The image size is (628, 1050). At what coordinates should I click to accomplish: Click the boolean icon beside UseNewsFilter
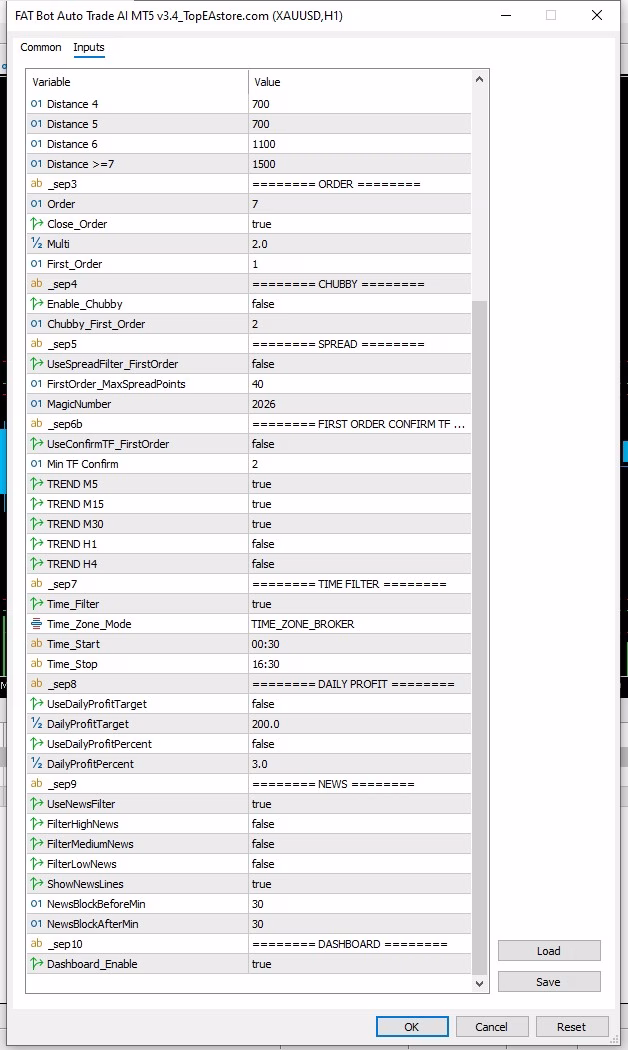pos(36,804)
